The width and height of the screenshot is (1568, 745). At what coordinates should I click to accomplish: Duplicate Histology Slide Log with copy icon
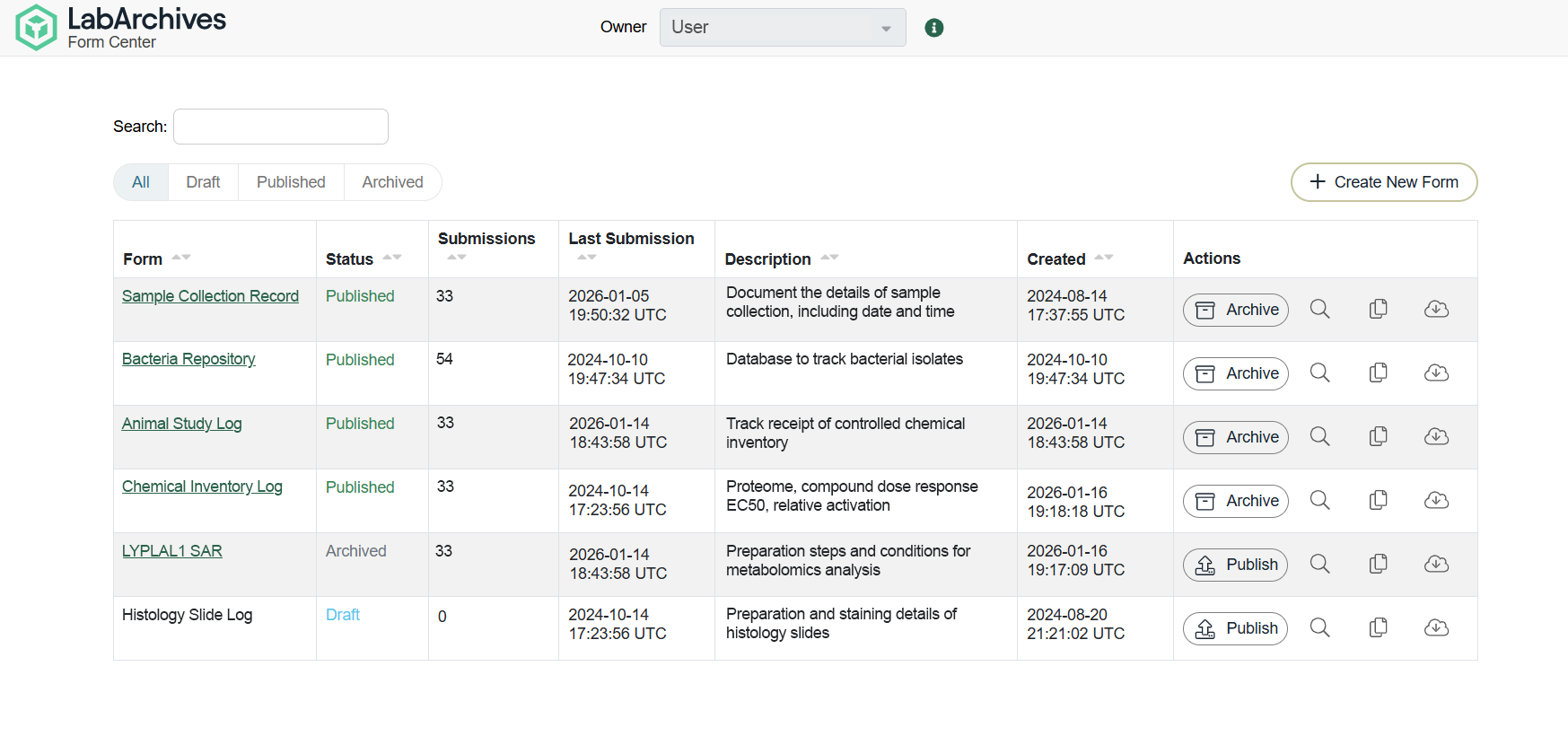pos(1379,627)
